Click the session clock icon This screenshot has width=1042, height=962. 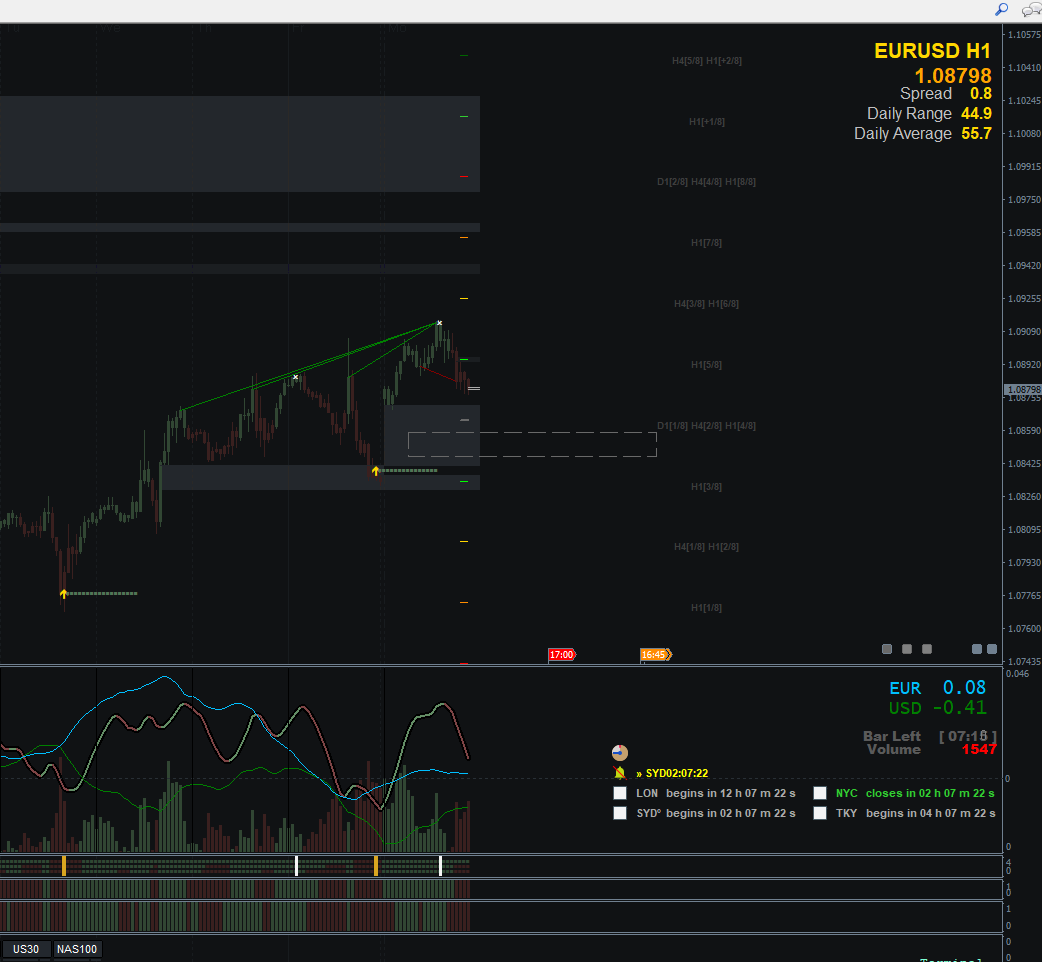coord(619,753)
